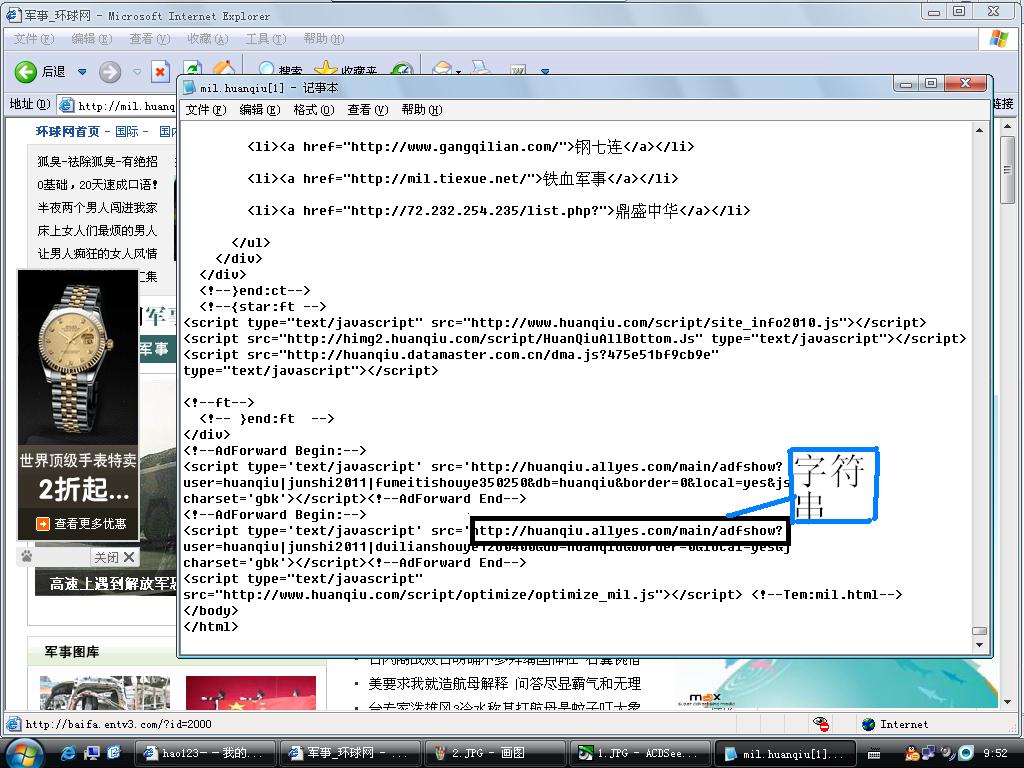
Task: Open the History clock icon in IE toolbar
Action: pyautogui.click(x=402, y=69)
